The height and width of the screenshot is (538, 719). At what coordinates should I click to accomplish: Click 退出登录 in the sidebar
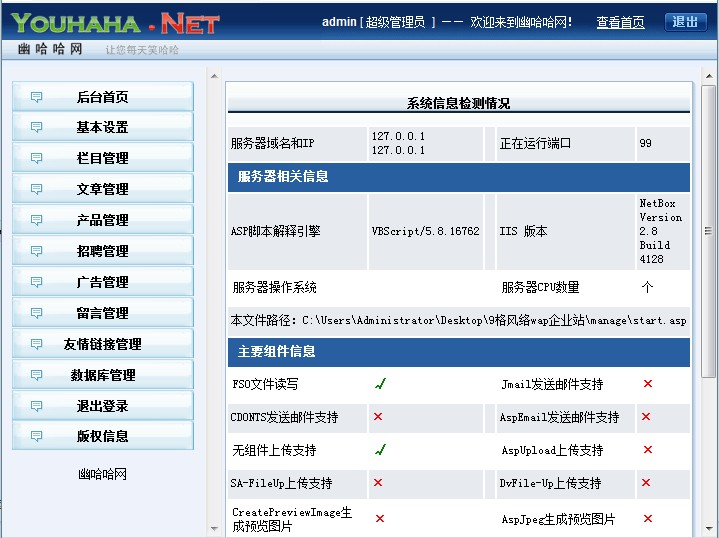[103, 406]
